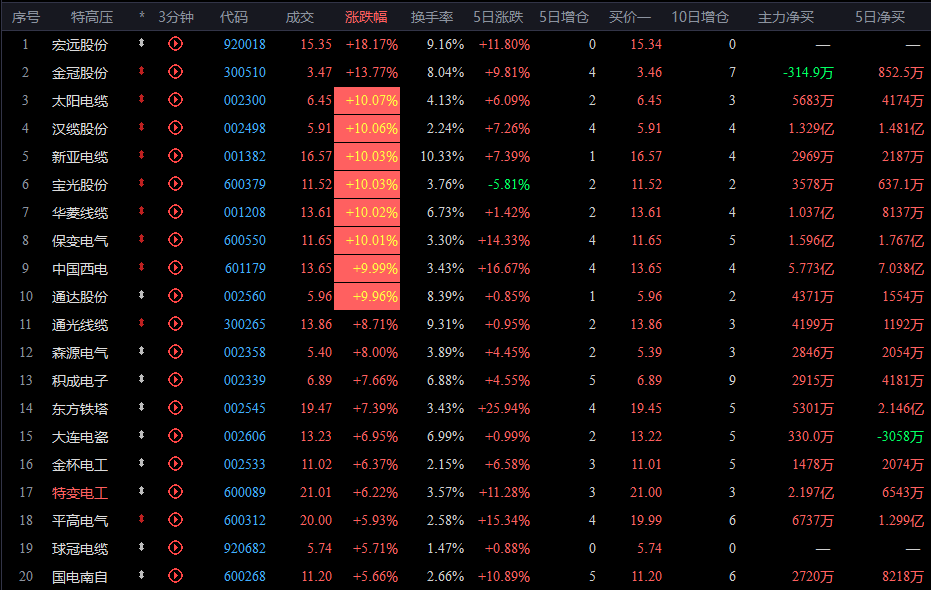Viewport: 931px width, 590px height.
Task: Click the white pin marker beside 通达股份
Action: (141, 295)
